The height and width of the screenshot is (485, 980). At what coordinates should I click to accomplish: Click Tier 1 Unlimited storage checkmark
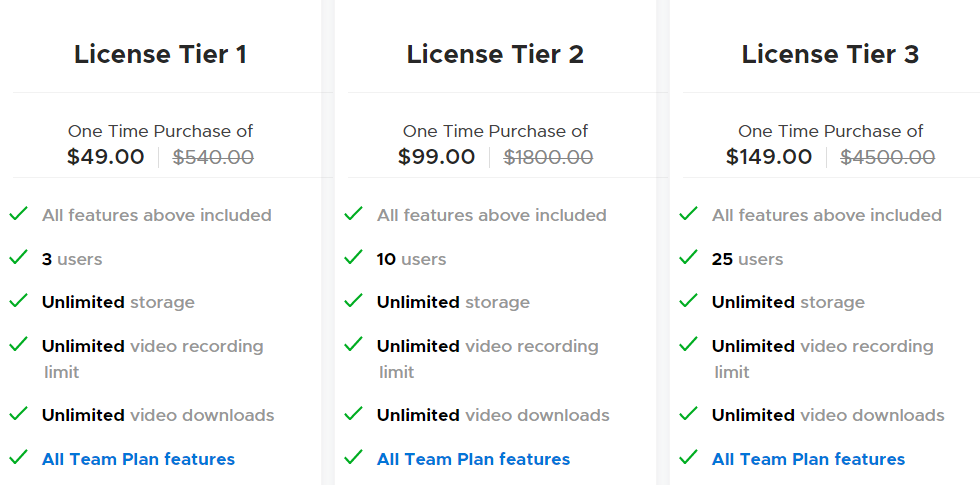point(19,301)
